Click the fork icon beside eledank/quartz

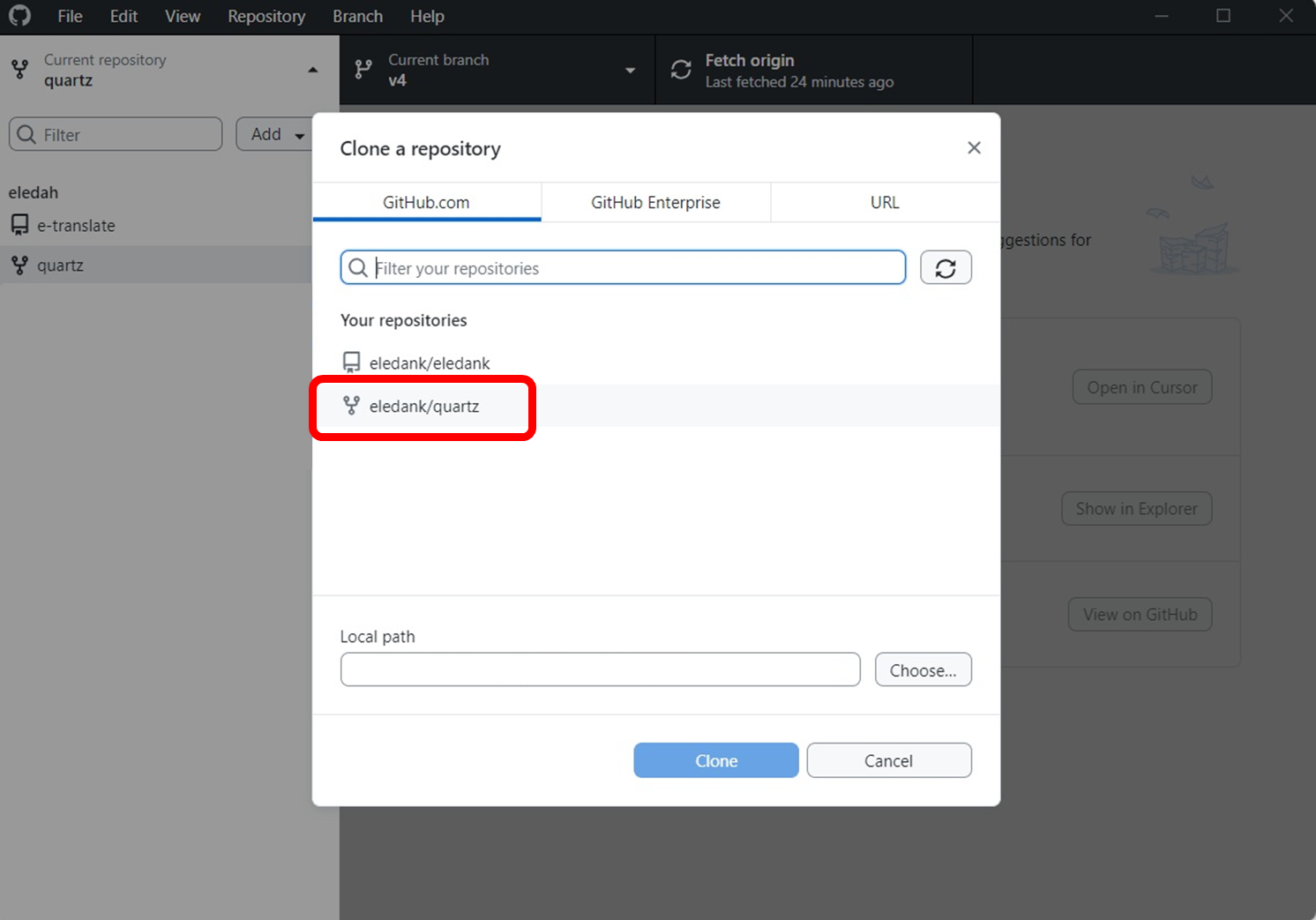pos(351,406)
